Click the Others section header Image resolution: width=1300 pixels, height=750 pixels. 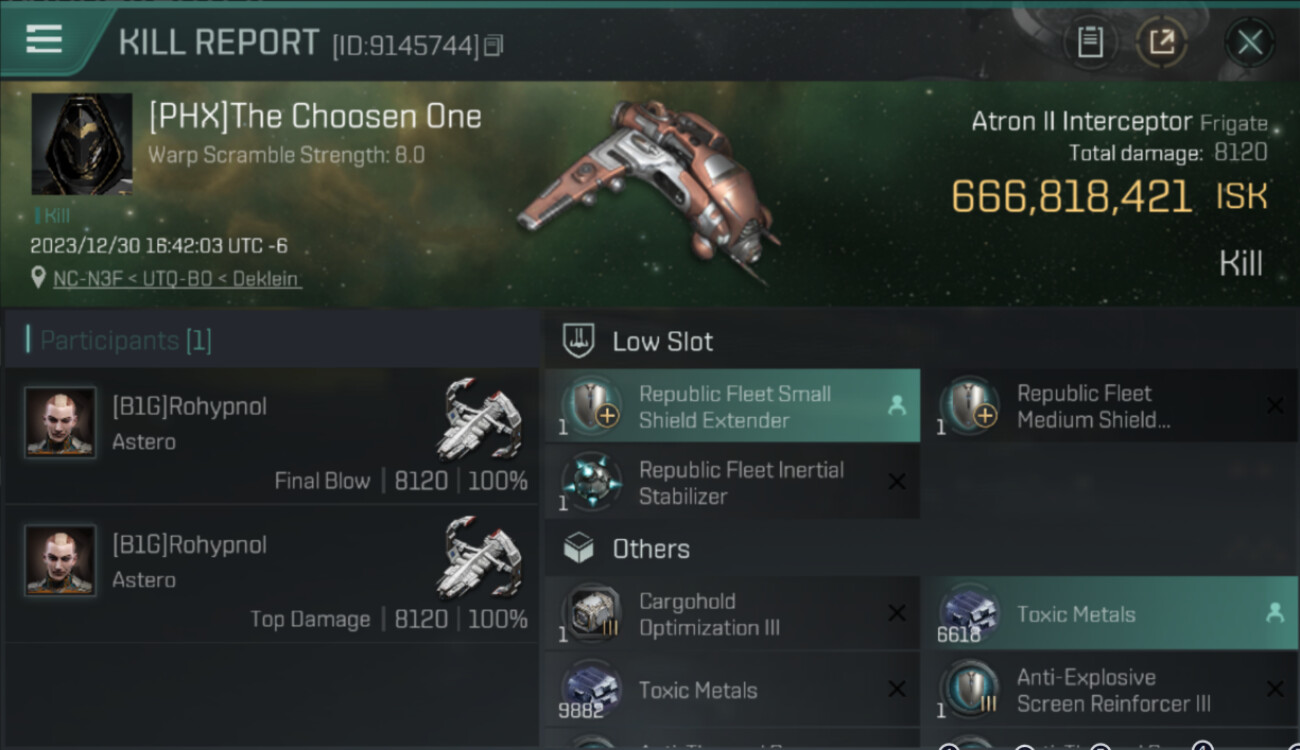point(650,549)
